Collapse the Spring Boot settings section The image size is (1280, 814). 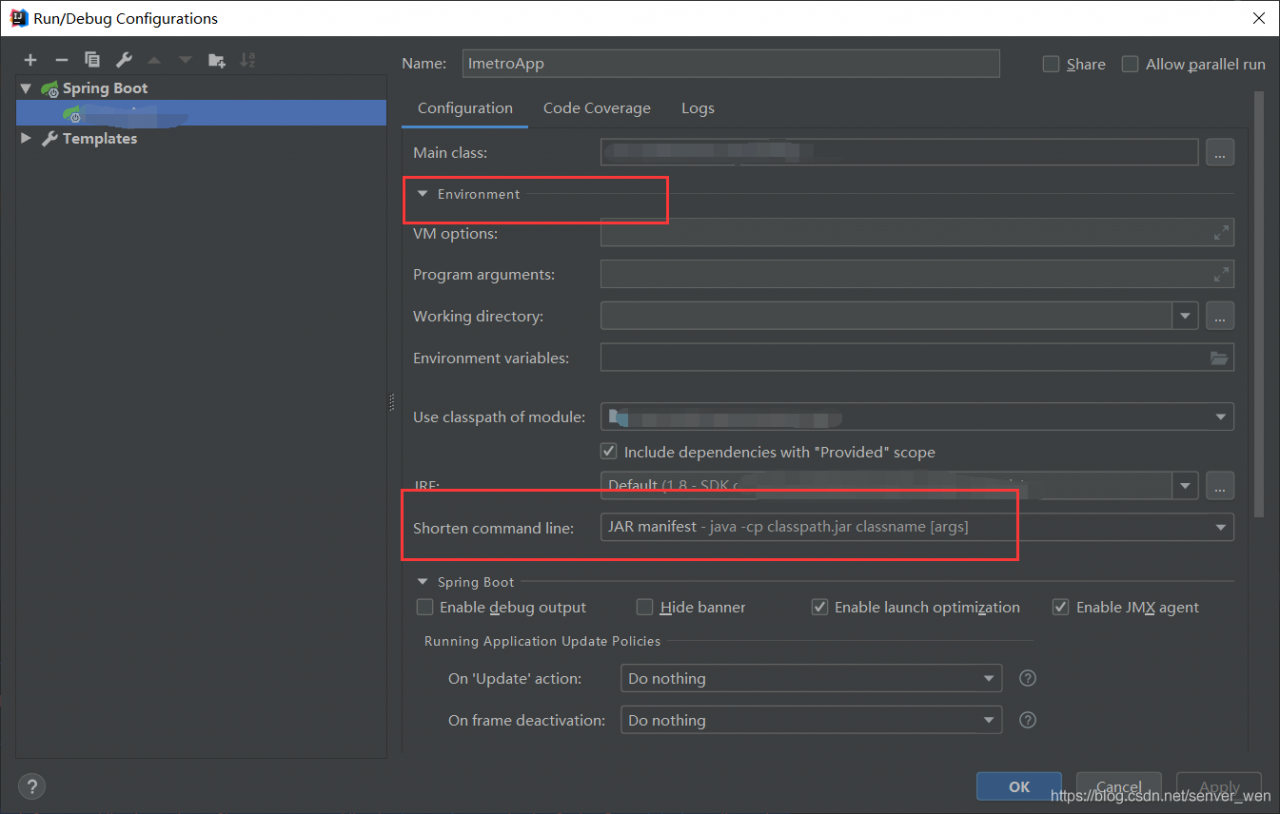[423, 582]
